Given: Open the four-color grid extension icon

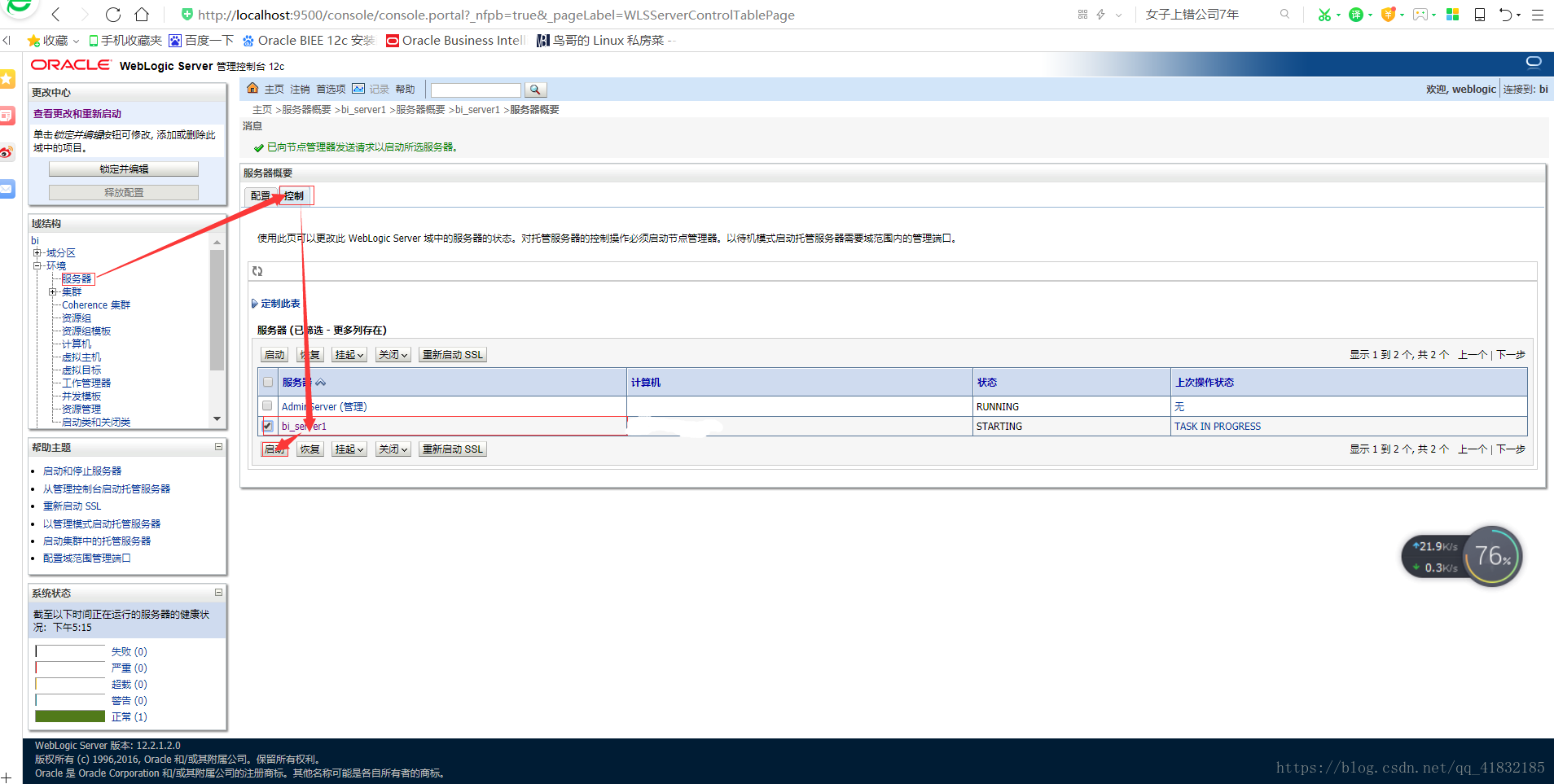Looking at the screenshot, I should click(1452, 15).
